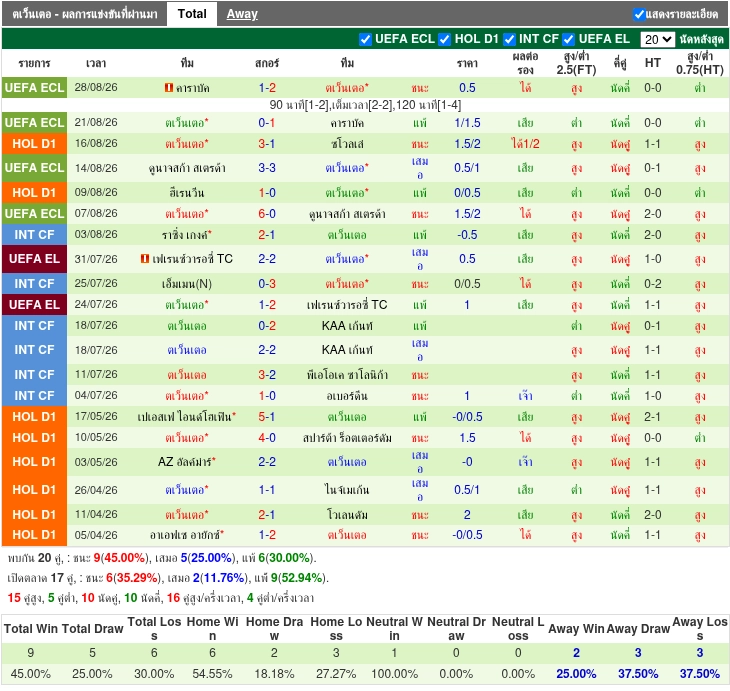This screenshot has height=691, width=730.
Task: Toggle the HOL D1 filter checkbox
Action: coord(445,40)
